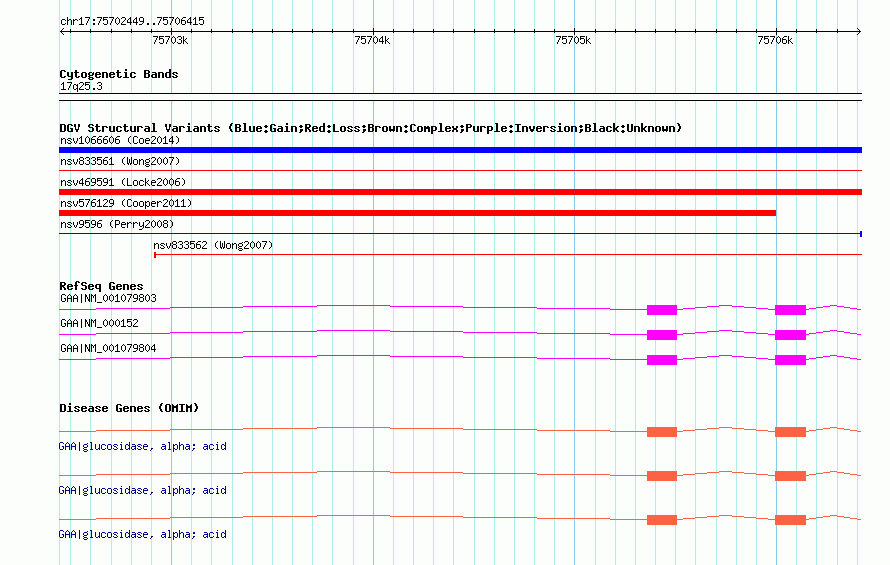Click the second orange exon of bottom OMIM gene
Viewport: 890px width, 565px height.
(790, 520)
